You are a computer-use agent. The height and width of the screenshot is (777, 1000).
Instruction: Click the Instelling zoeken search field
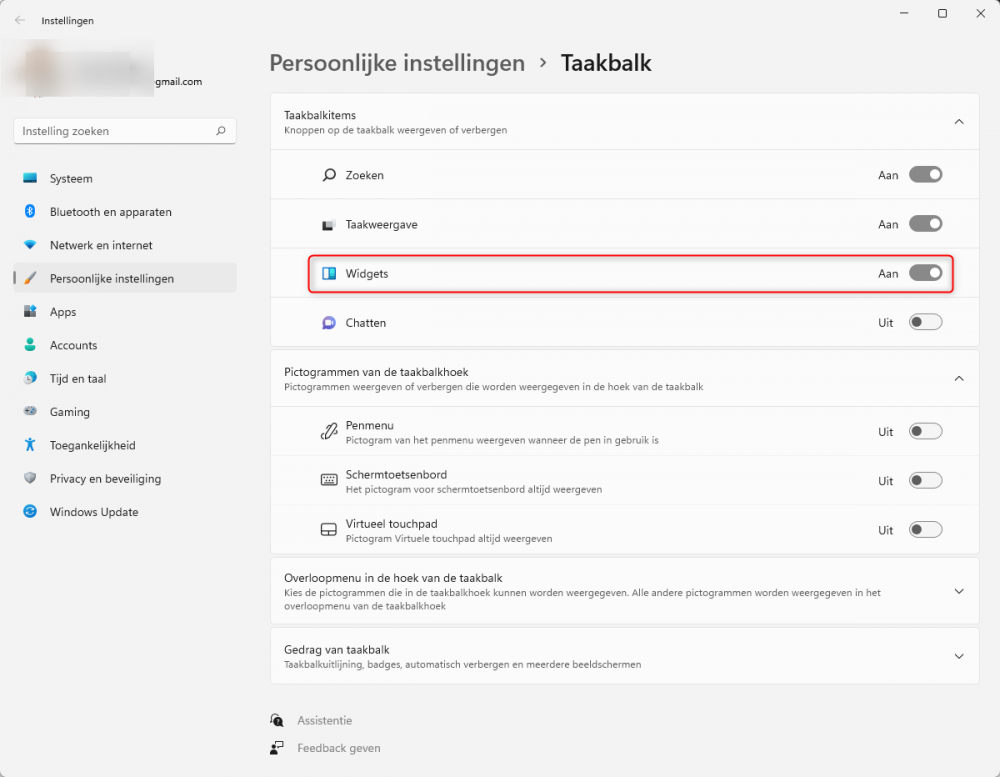(x=116, y=131)
